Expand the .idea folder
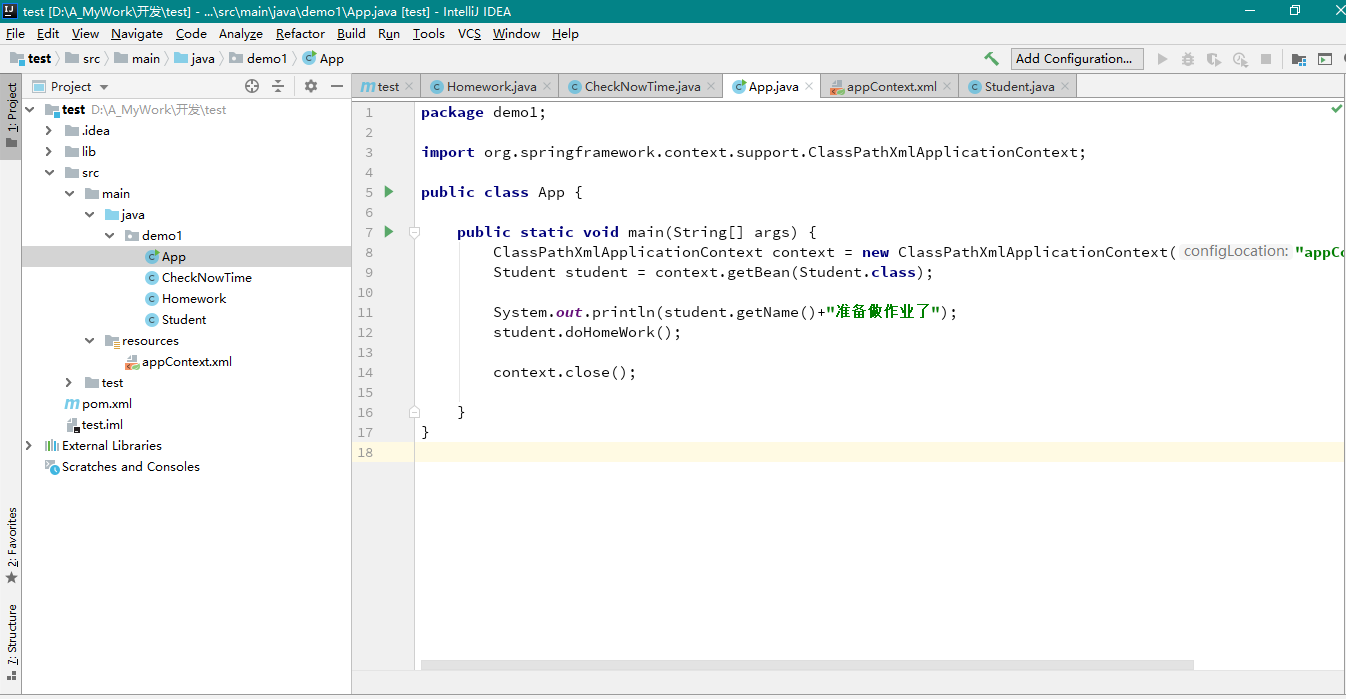This screenshot has width=1346, height=699. click(x=49, y=131)
